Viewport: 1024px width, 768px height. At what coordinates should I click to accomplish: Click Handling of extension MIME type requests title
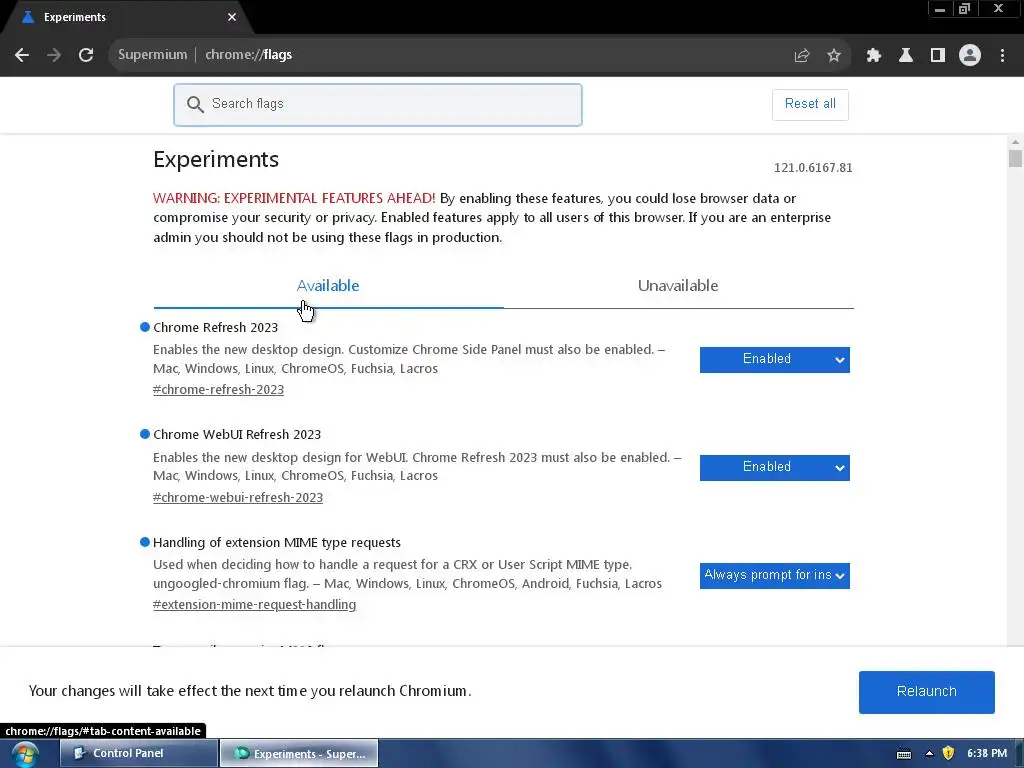click(277, 543)
